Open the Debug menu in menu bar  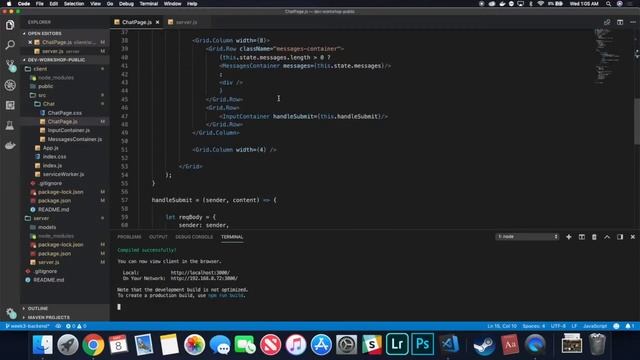126,4
